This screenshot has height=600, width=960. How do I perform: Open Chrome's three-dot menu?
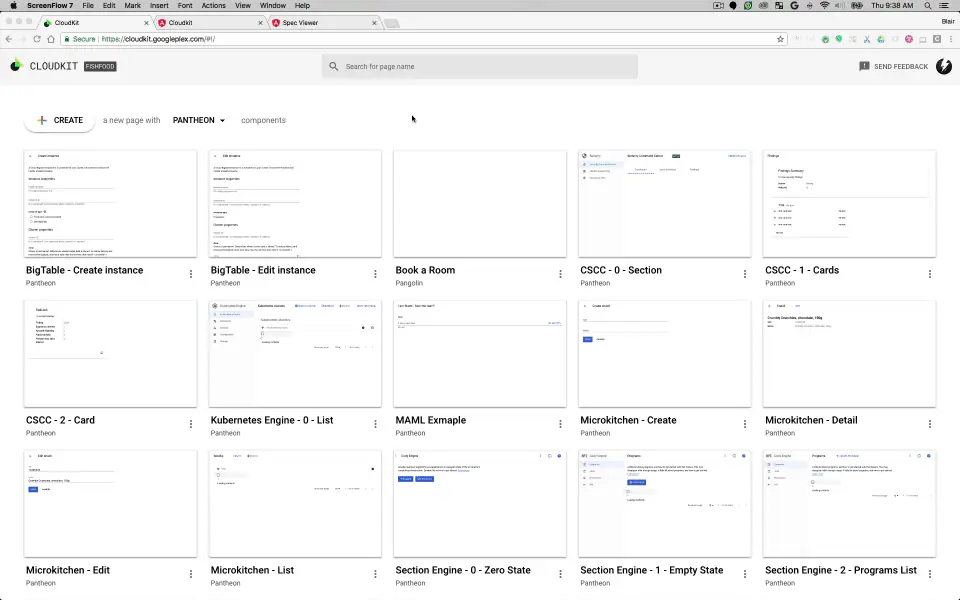(951, 39)
